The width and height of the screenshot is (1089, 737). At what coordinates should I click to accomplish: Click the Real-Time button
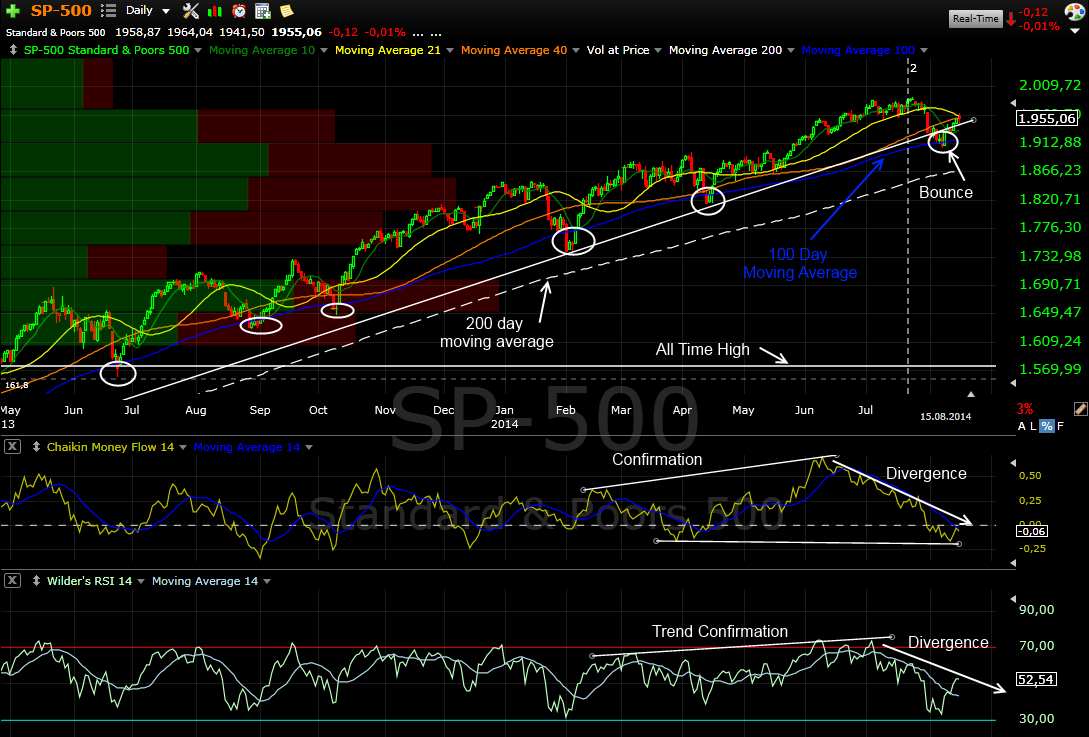[976, 19]
